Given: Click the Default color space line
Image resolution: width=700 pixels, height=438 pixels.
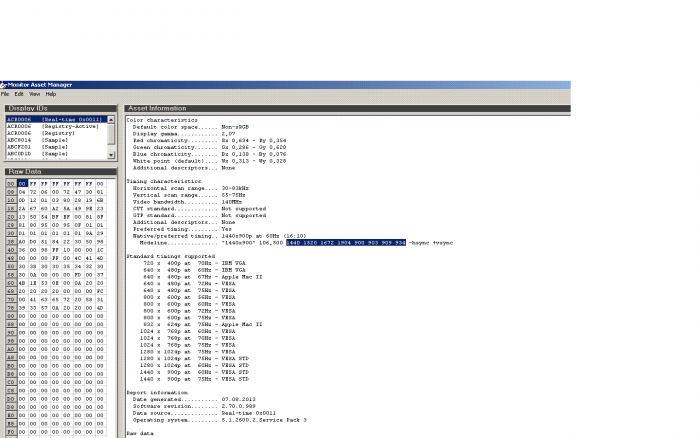Looking at the screenshot, I should (x=191, y=127).
